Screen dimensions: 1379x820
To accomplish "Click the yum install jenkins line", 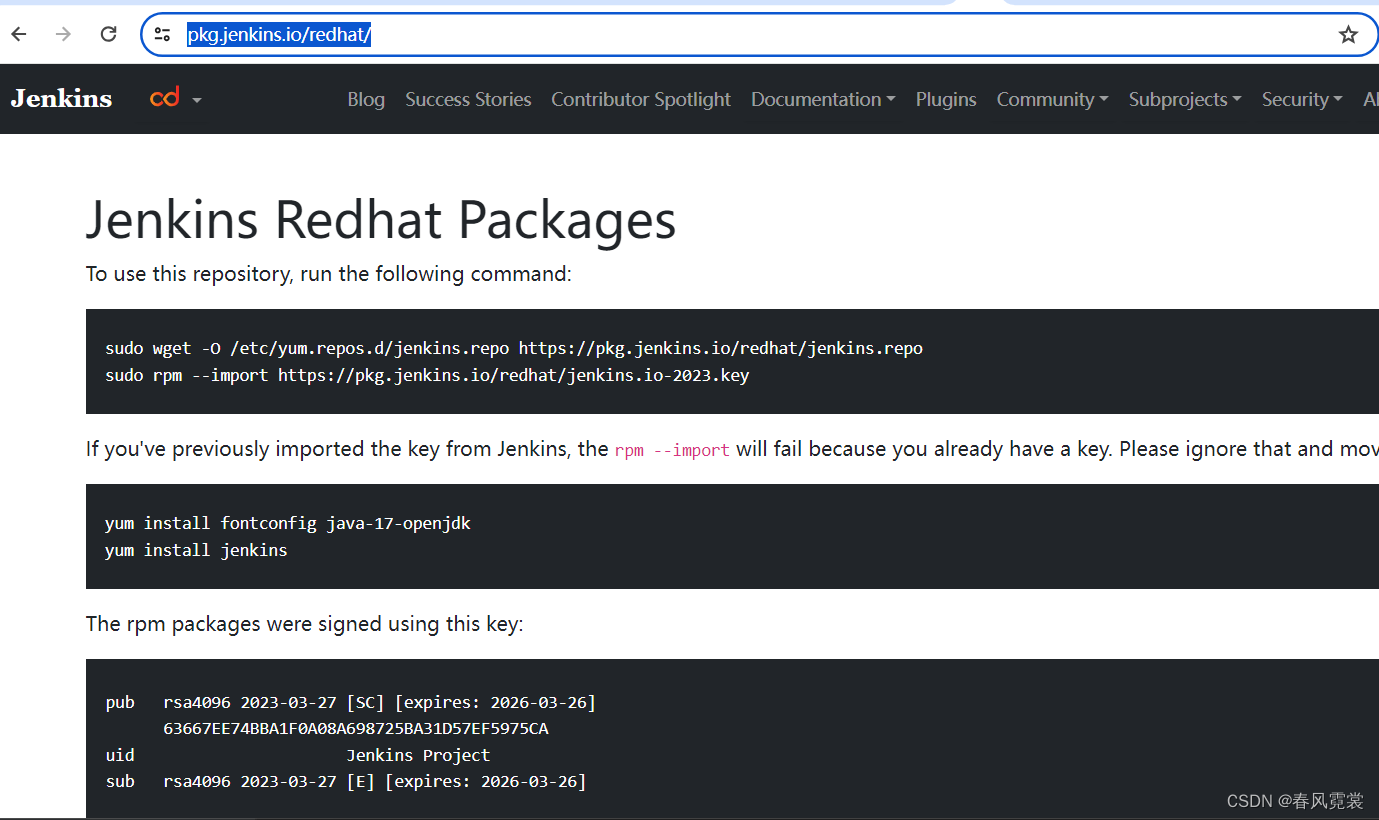I will coord(196,550).
